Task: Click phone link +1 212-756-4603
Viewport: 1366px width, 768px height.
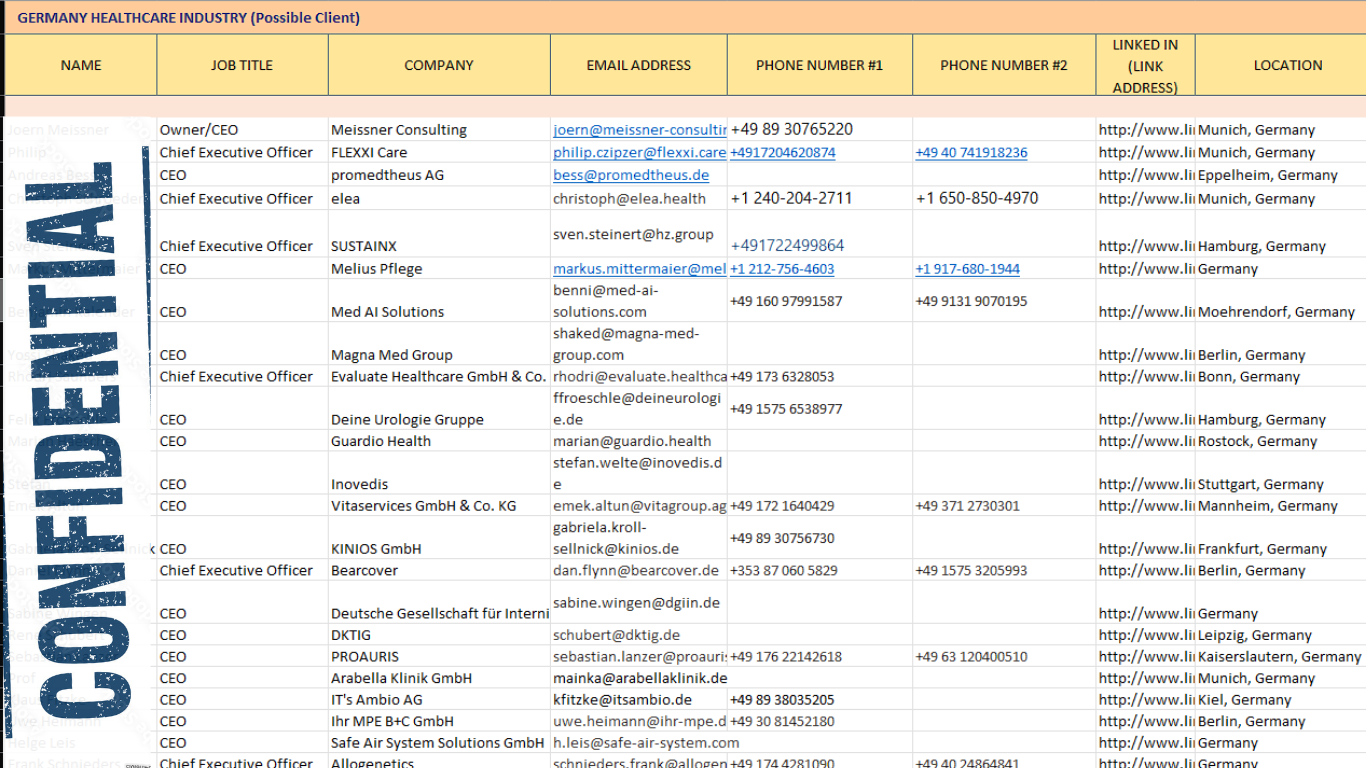Action: [782, 269]
